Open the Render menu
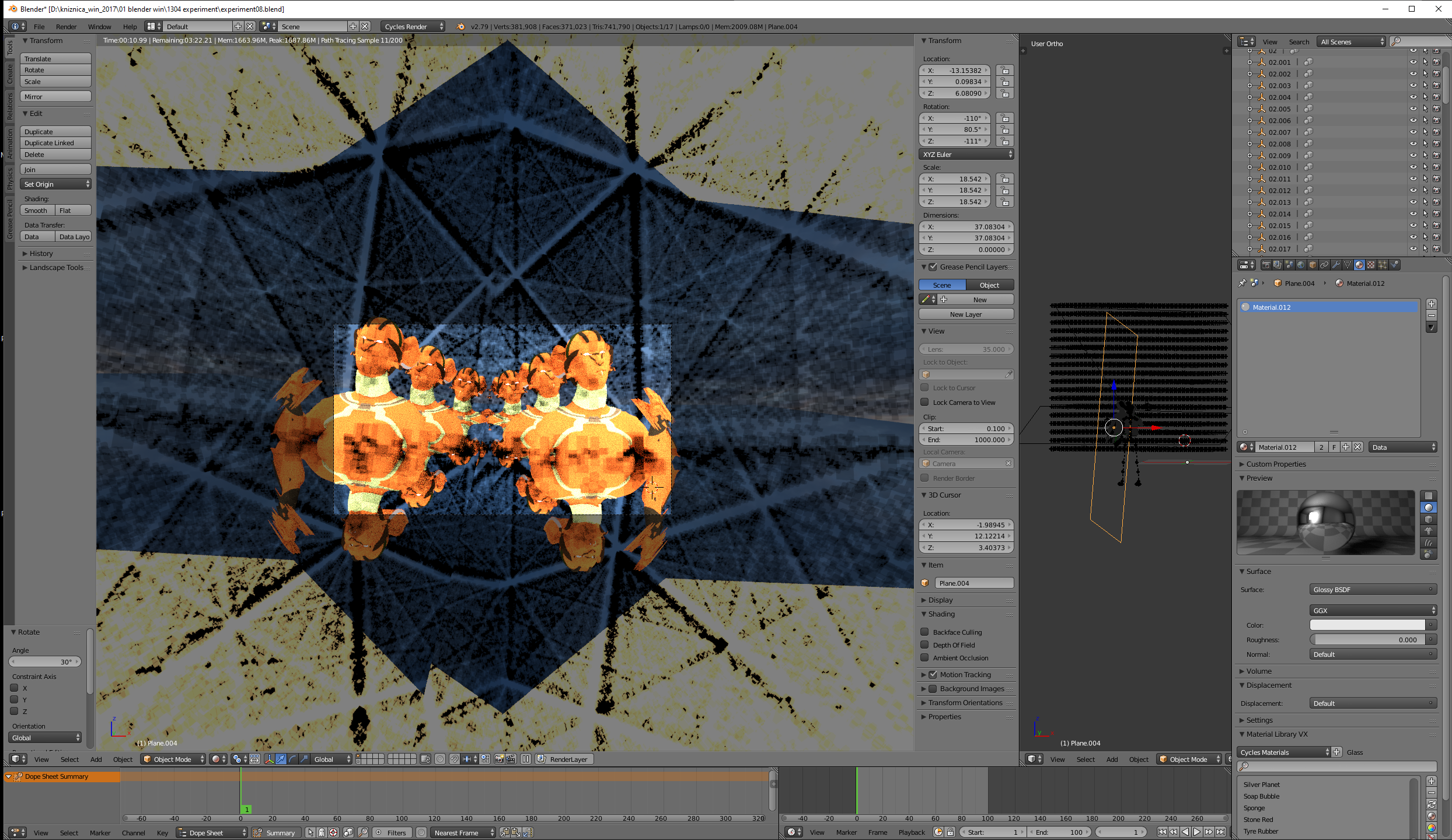This screenshot has width=1452, height=840. tap(66, 27)
